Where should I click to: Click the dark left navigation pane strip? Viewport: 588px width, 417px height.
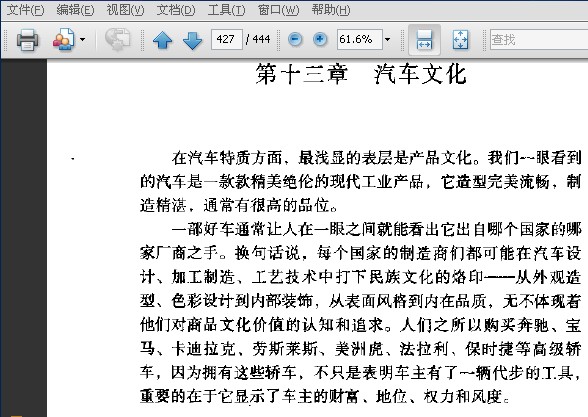coord(24,238)
